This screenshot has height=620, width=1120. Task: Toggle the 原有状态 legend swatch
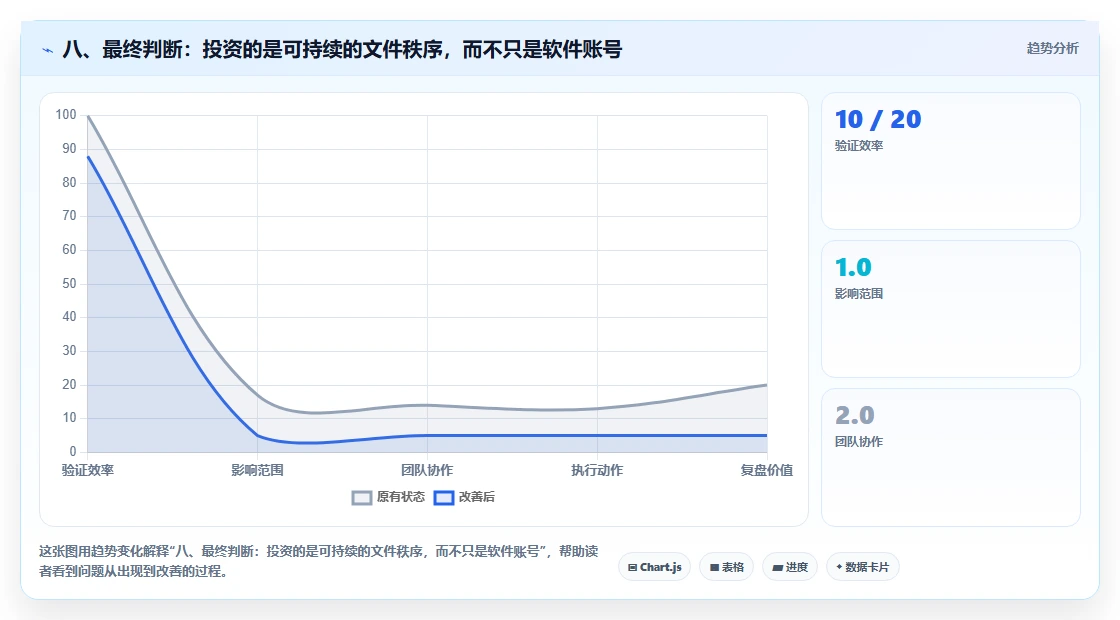pos(362,498)
